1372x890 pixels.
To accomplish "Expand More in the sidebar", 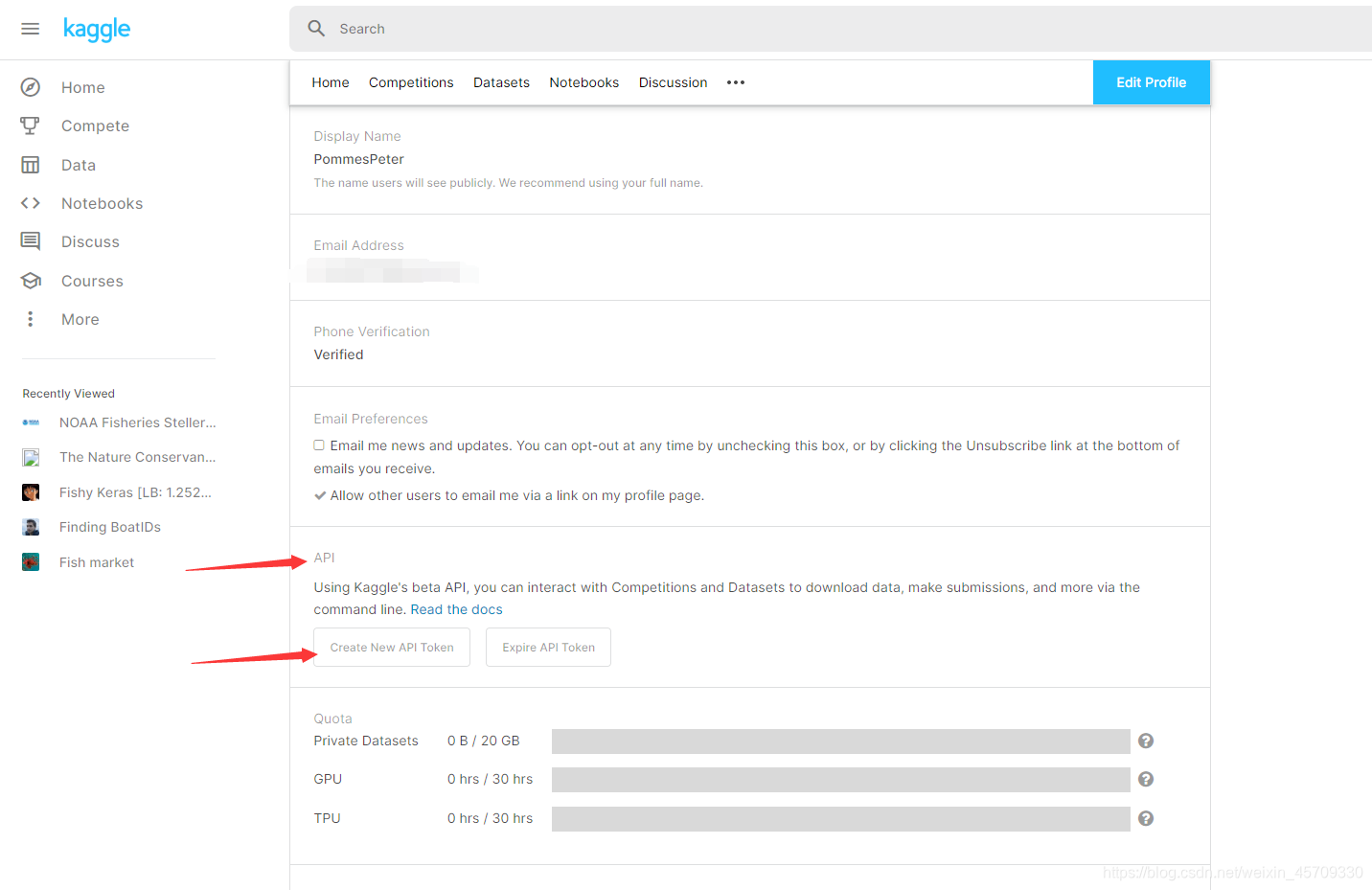I will tap(80, 319).
